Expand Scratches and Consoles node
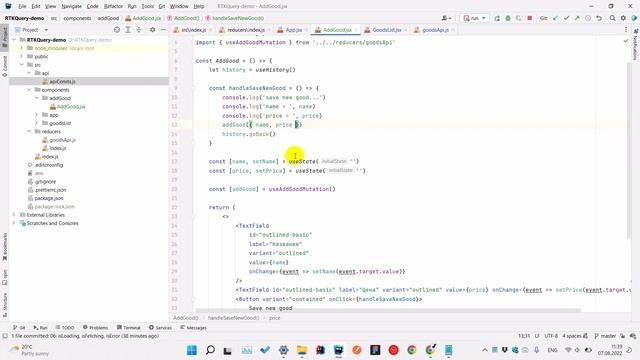 click(14, 223)
